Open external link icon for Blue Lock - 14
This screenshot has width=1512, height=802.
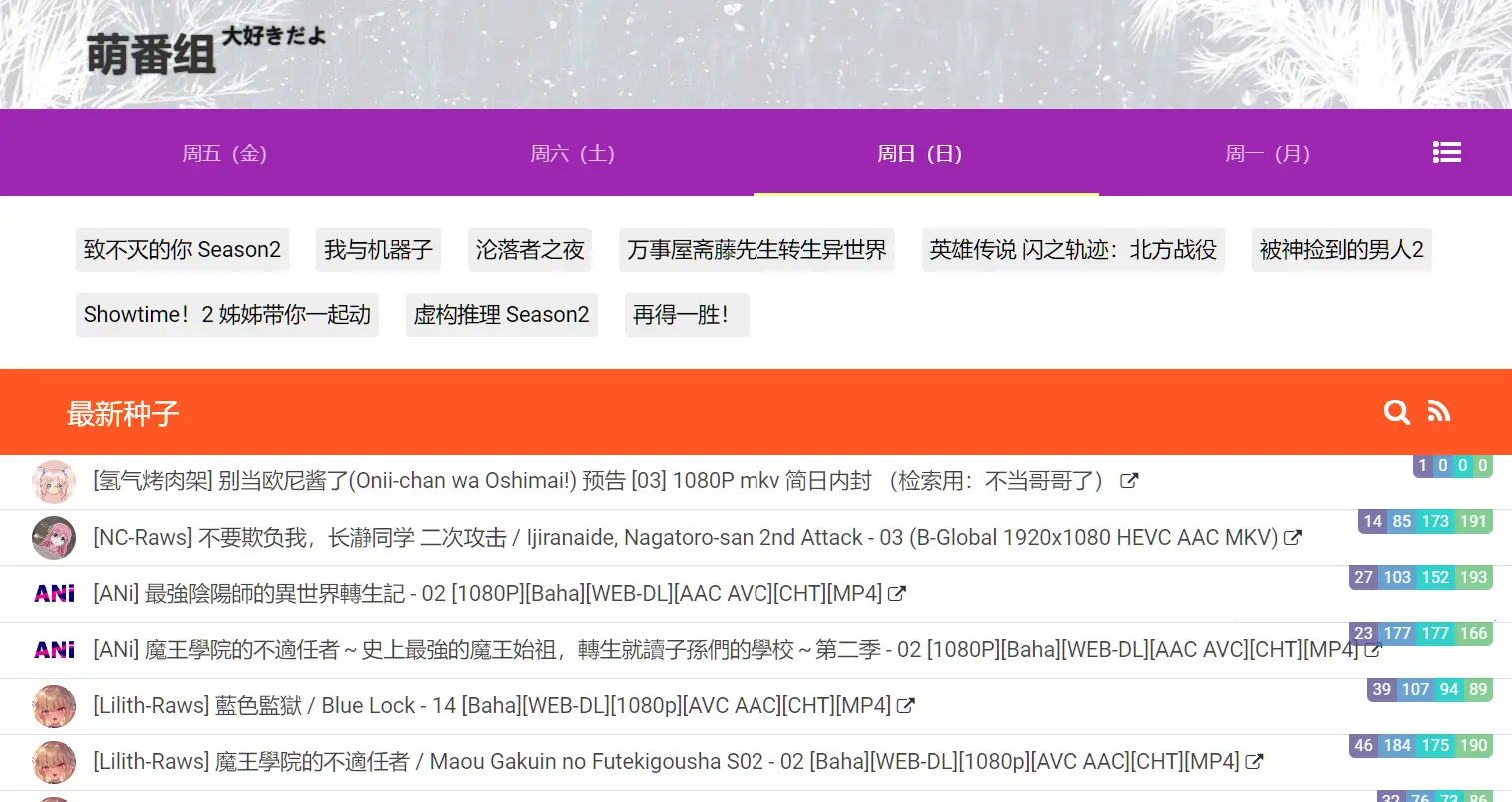point(906,706)
